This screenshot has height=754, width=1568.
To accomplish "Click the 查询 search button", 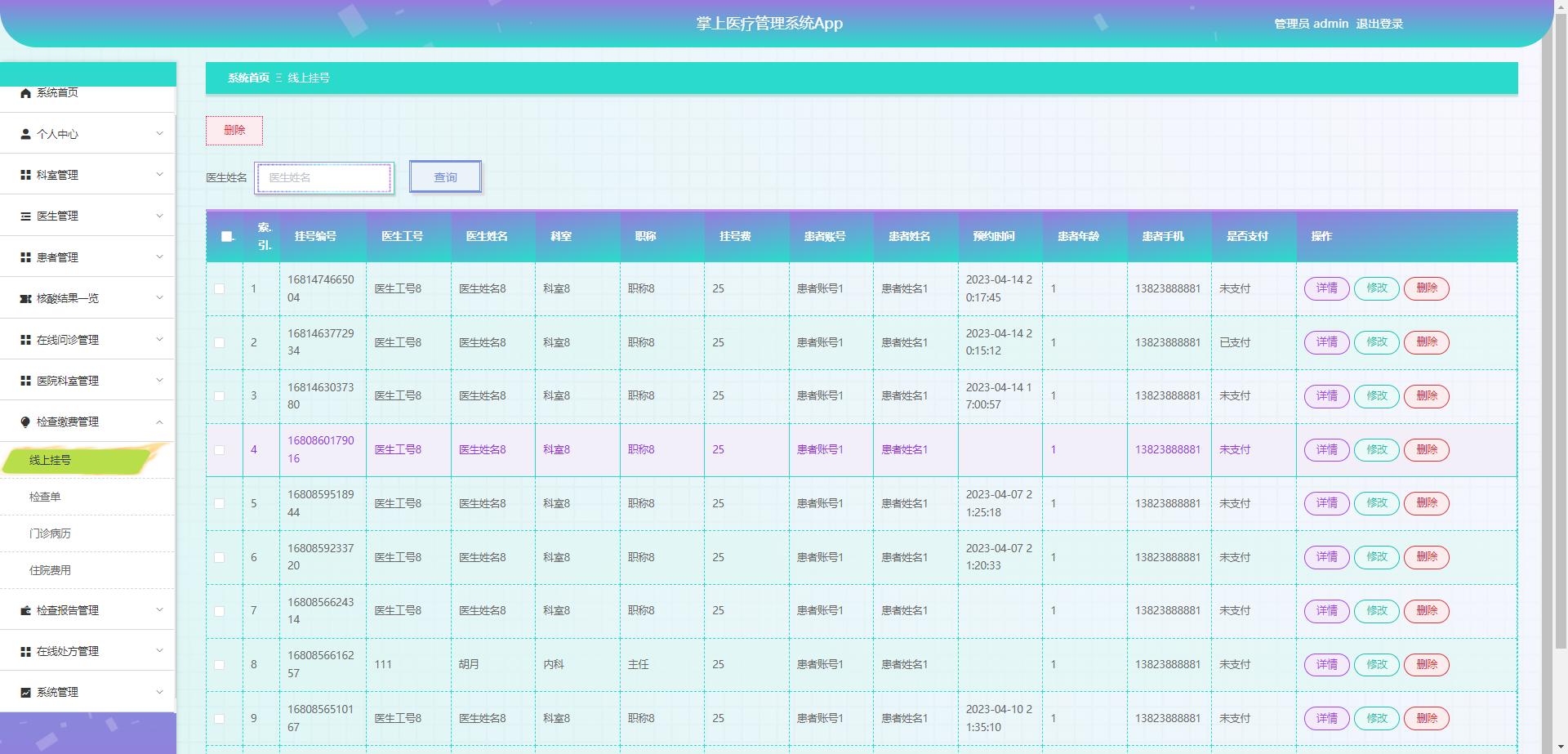I will pos(445,177).
